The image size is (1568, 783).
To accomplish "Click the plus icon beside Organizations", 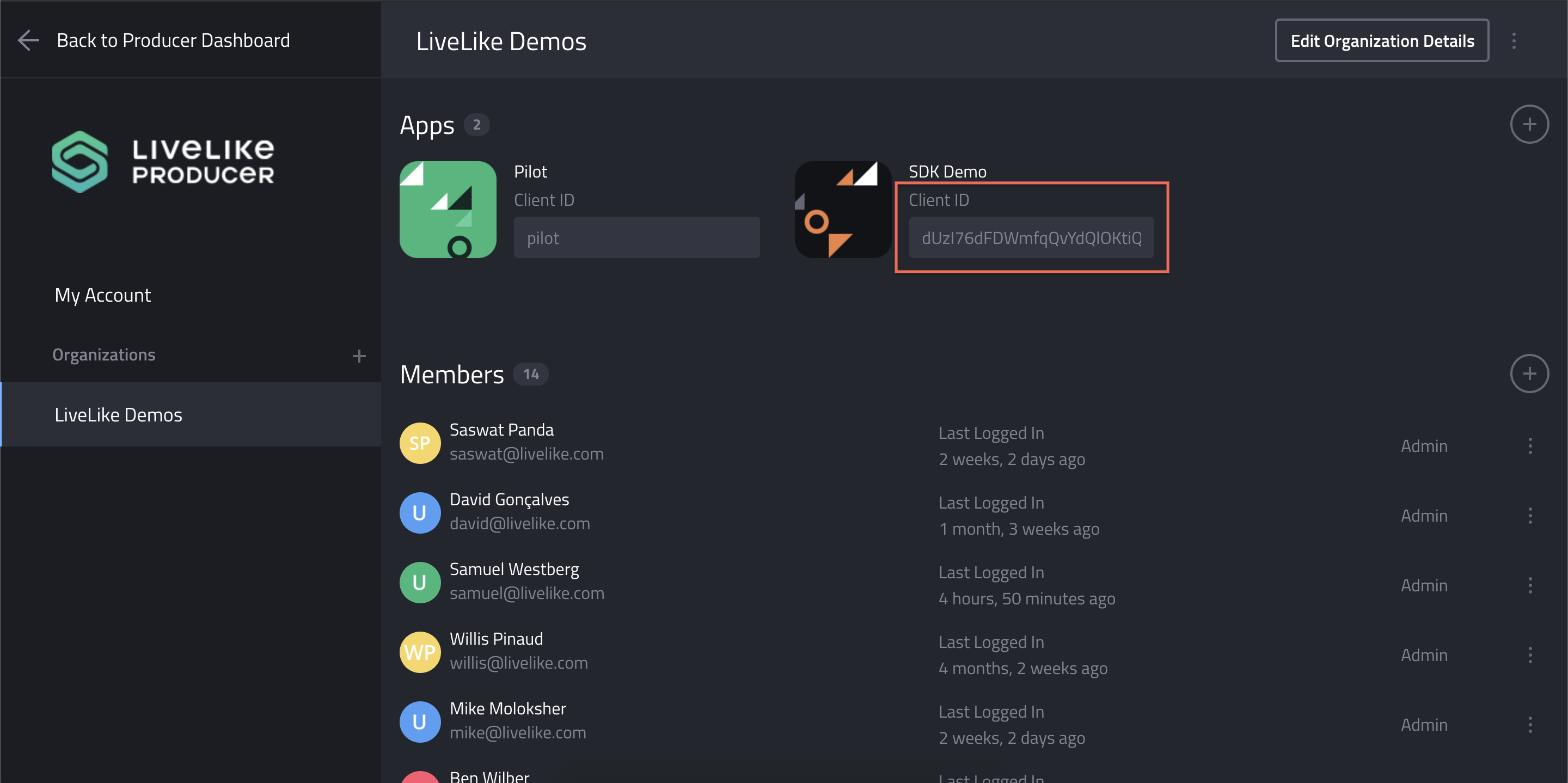I will 359,356.
